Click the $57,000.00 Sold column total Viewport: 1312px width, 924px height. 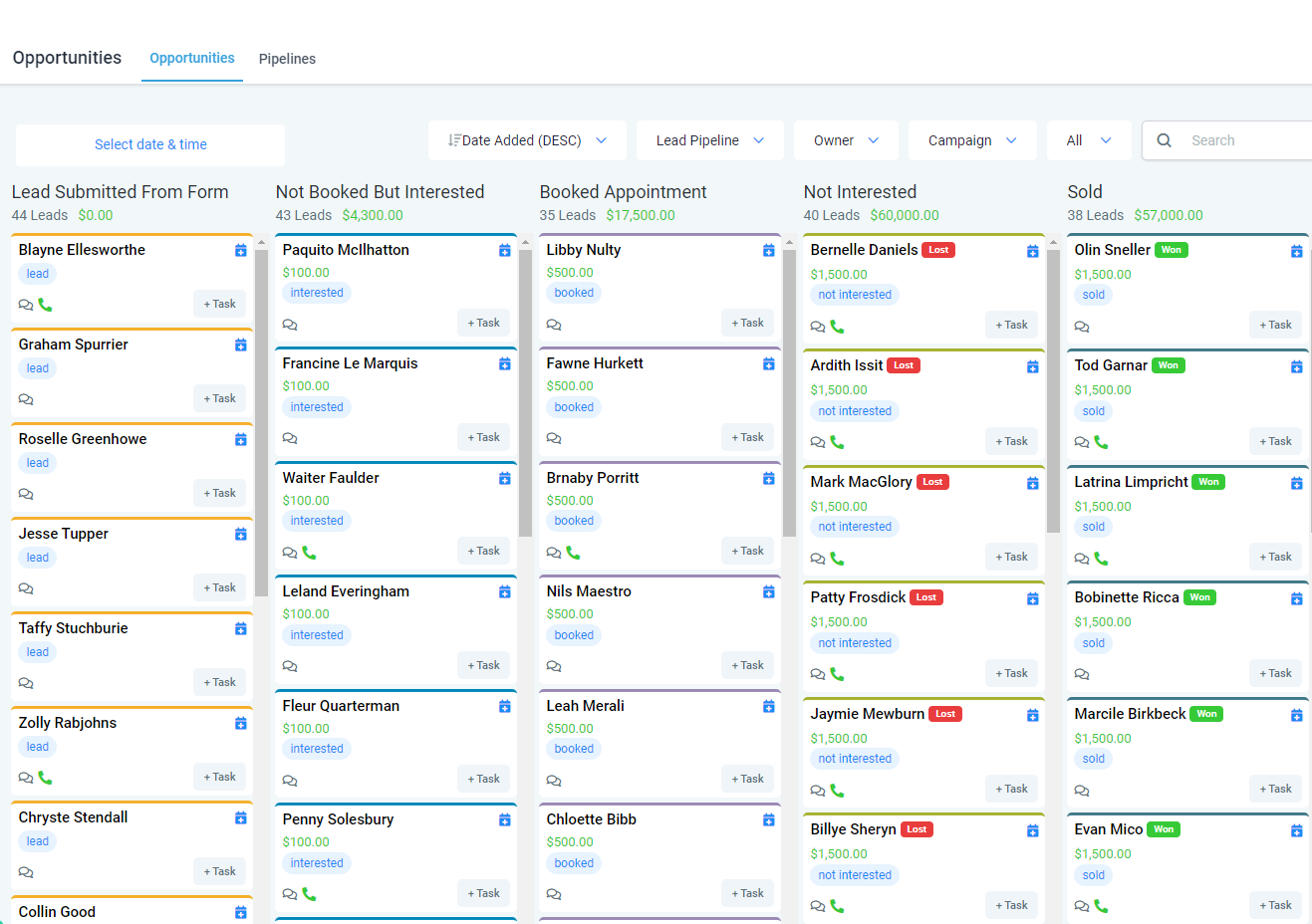click(x=1169, y=215)
